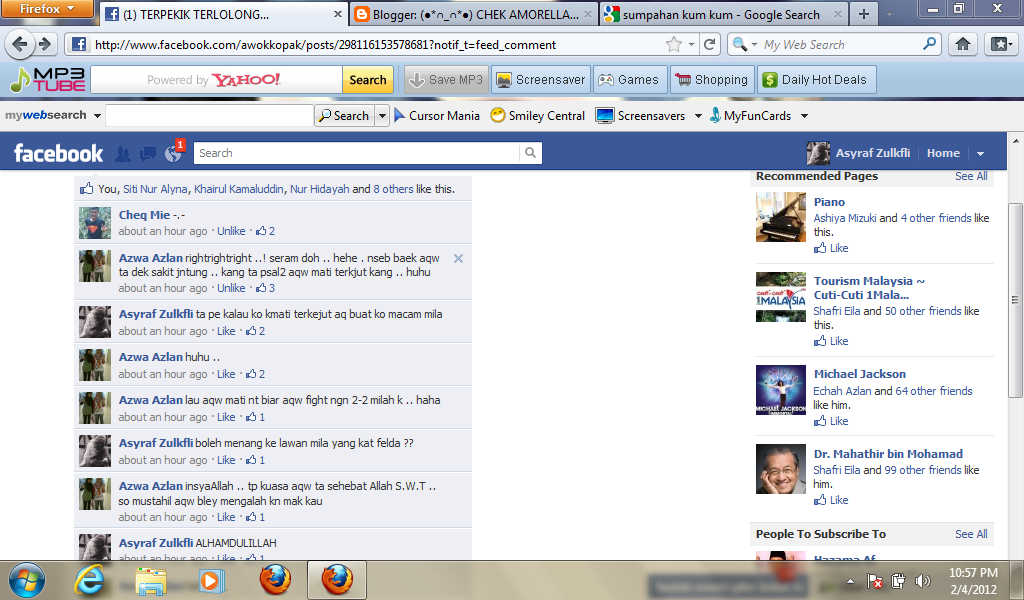The width and height of the screenshot is (1024, 600).
Task: Launch Internet Explorer from taskbar
Action: point(89,580)
